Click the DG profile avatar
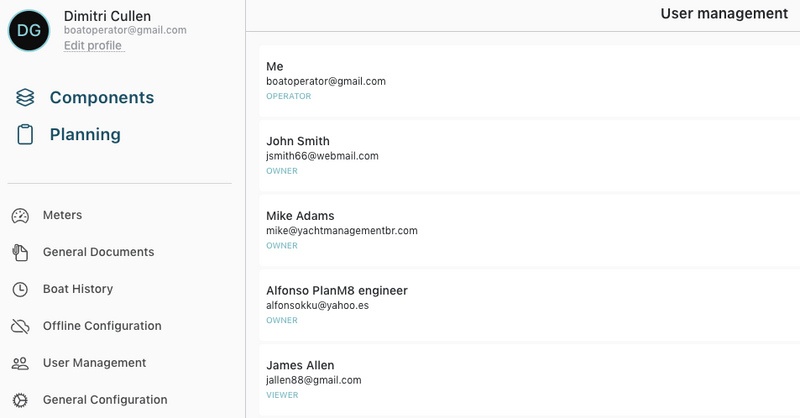Image resolution: width=800 pixels, height=418 pixels. (29, 31)
